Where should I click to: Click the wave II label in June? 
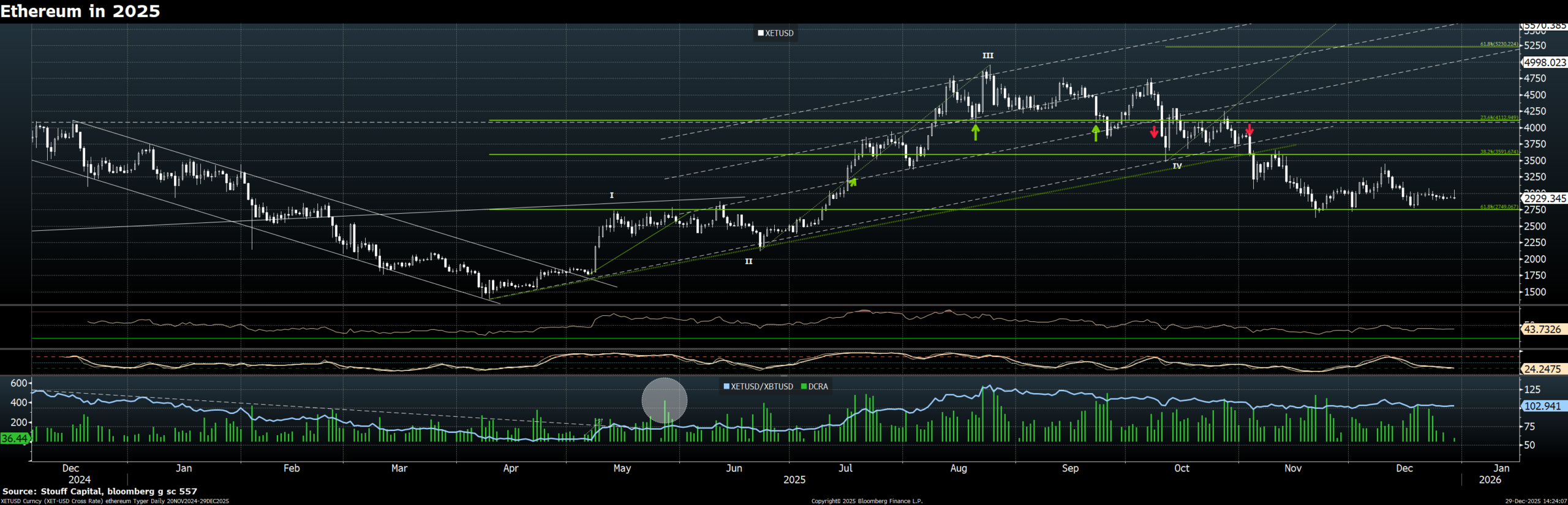(x=748, y=261)
